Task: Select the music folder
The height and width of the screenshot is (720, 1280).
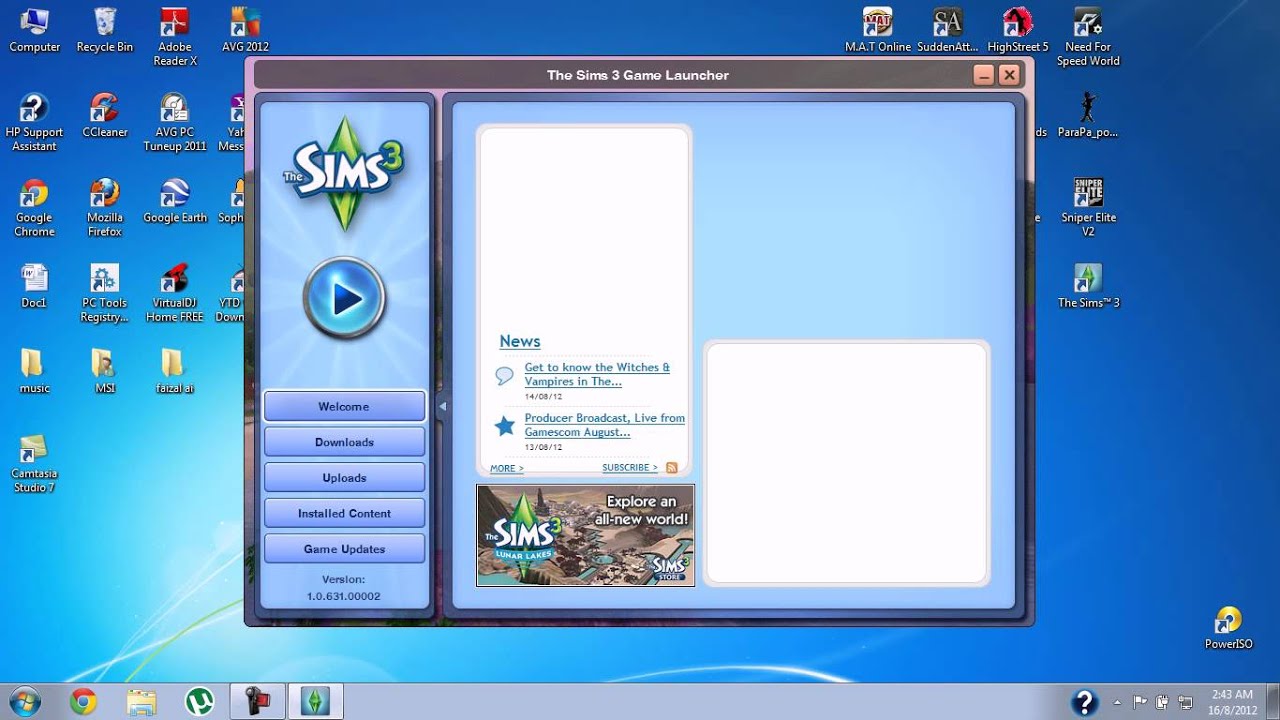Action: tap(34, 371)
